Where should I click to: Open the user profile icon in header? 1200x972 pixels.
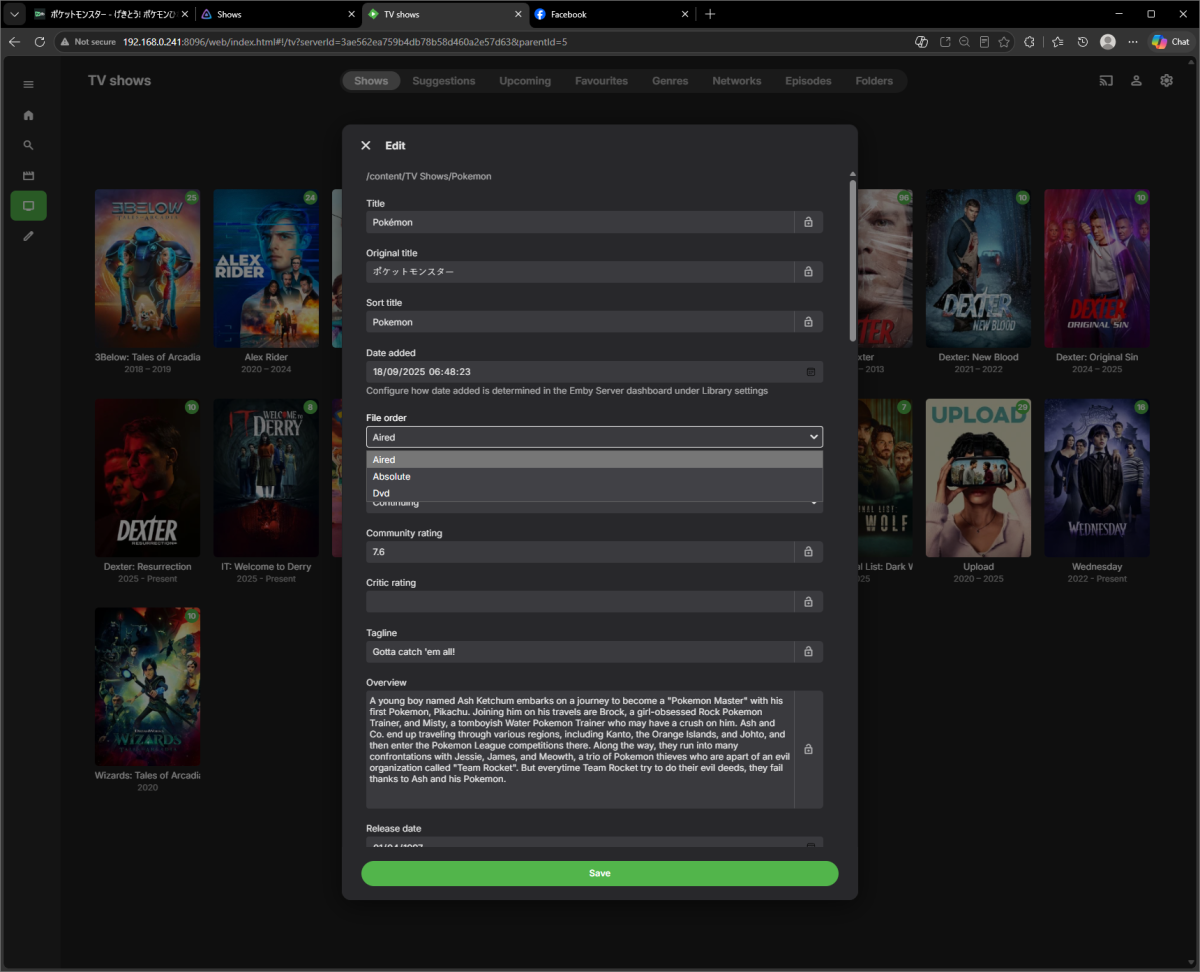tap(1136, 81)
